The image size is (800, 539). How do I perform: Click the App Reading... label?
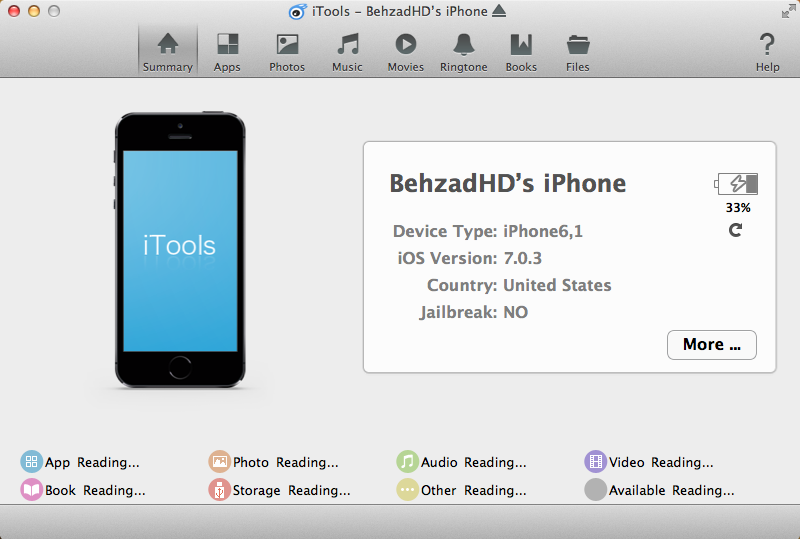[x=92, y=462]
